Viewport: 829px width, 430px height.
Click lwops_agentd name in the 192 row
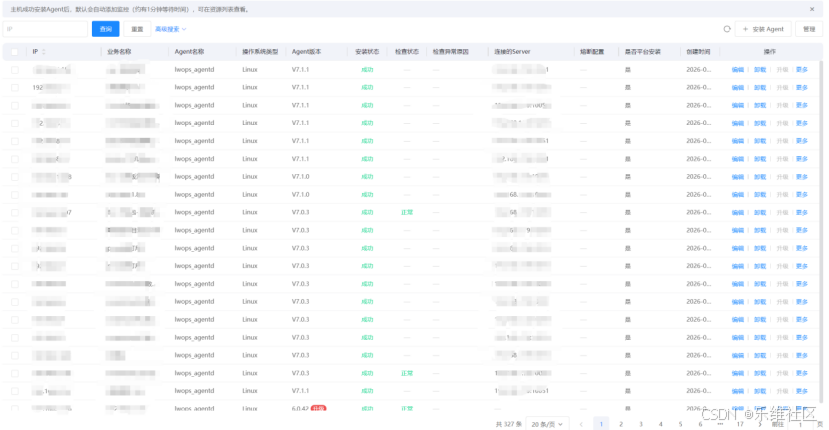[x=195, y=87]
